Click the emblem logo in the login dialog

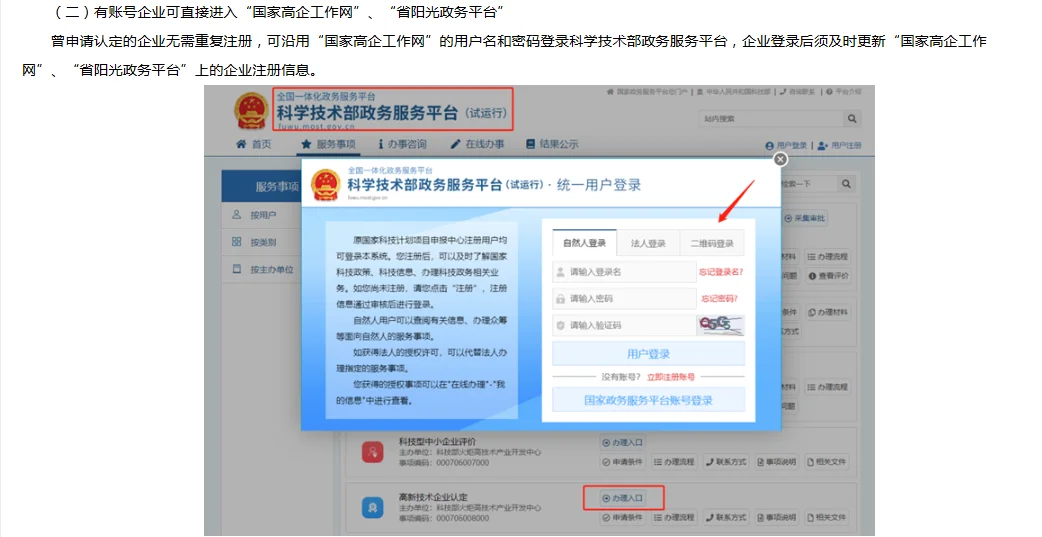pyautogui.click(x=326, y=185)
